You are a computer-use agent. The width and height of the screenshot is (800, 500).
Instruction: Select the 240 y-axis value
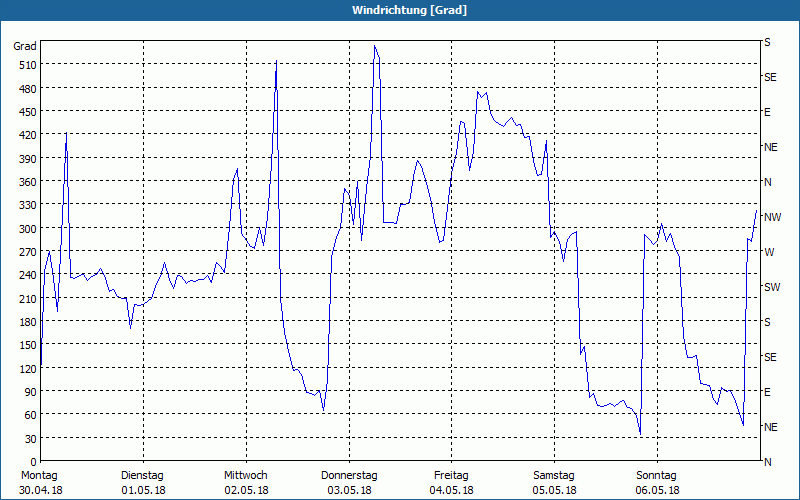point(28,276)
